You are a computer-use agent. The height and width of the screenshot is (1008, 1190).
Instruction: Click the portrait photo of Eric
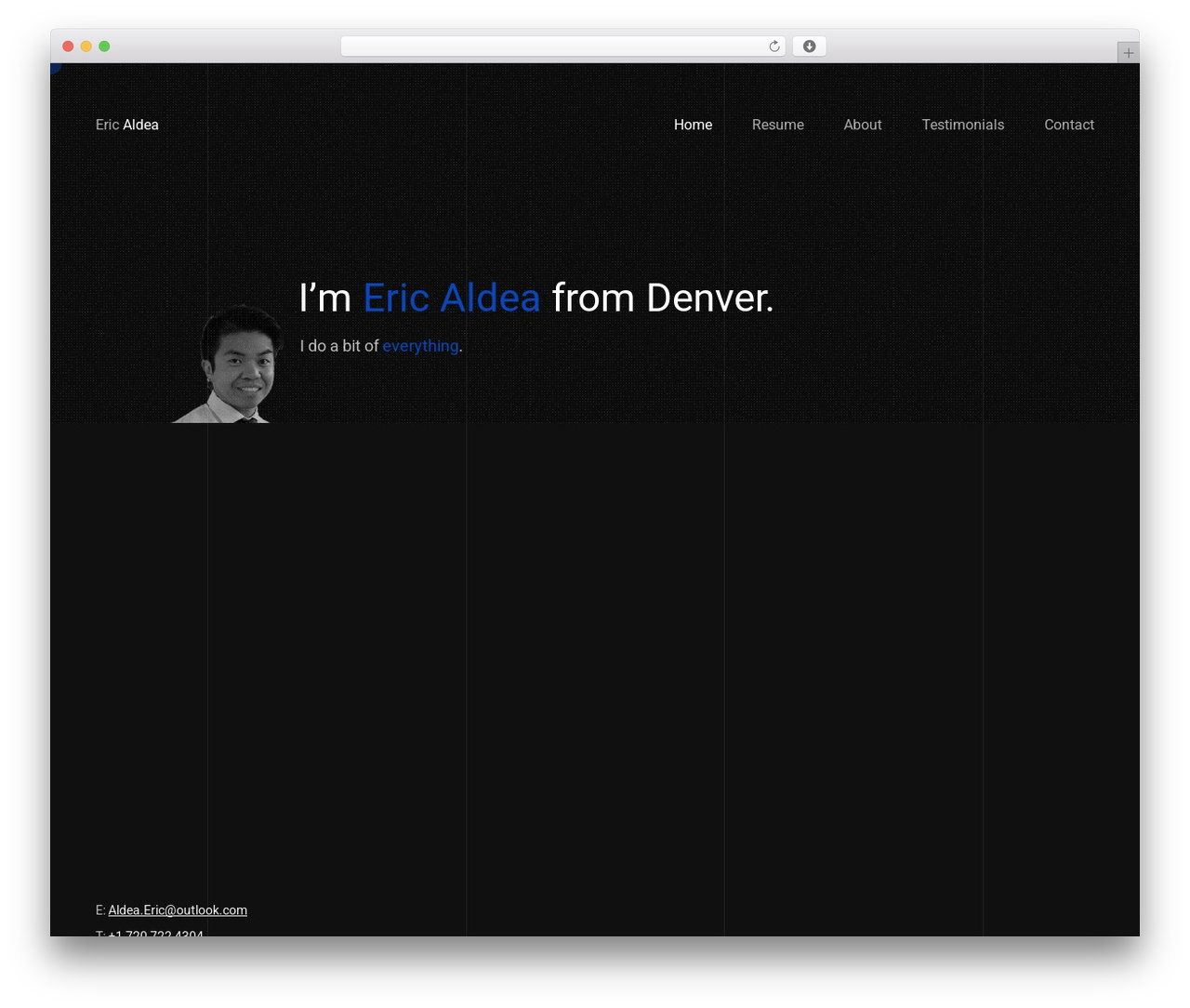[x=229, y=364]
